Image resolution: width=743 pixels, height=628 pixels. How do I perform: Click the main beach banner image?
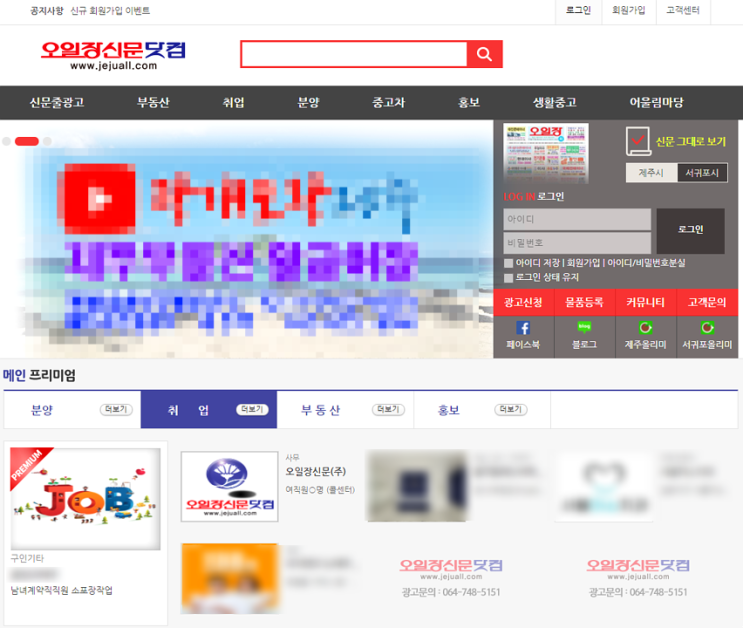coord(246,239)
